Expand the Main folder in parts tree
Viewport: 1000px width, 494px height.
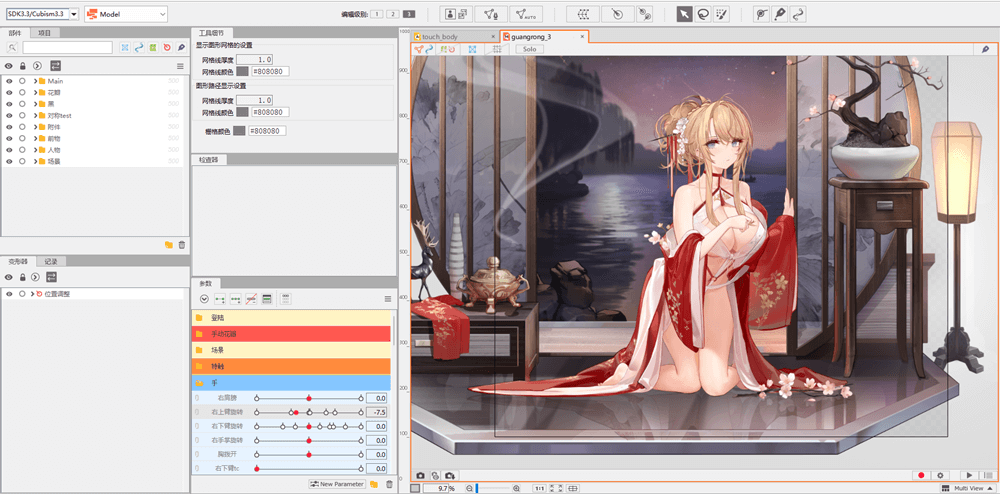34,80
